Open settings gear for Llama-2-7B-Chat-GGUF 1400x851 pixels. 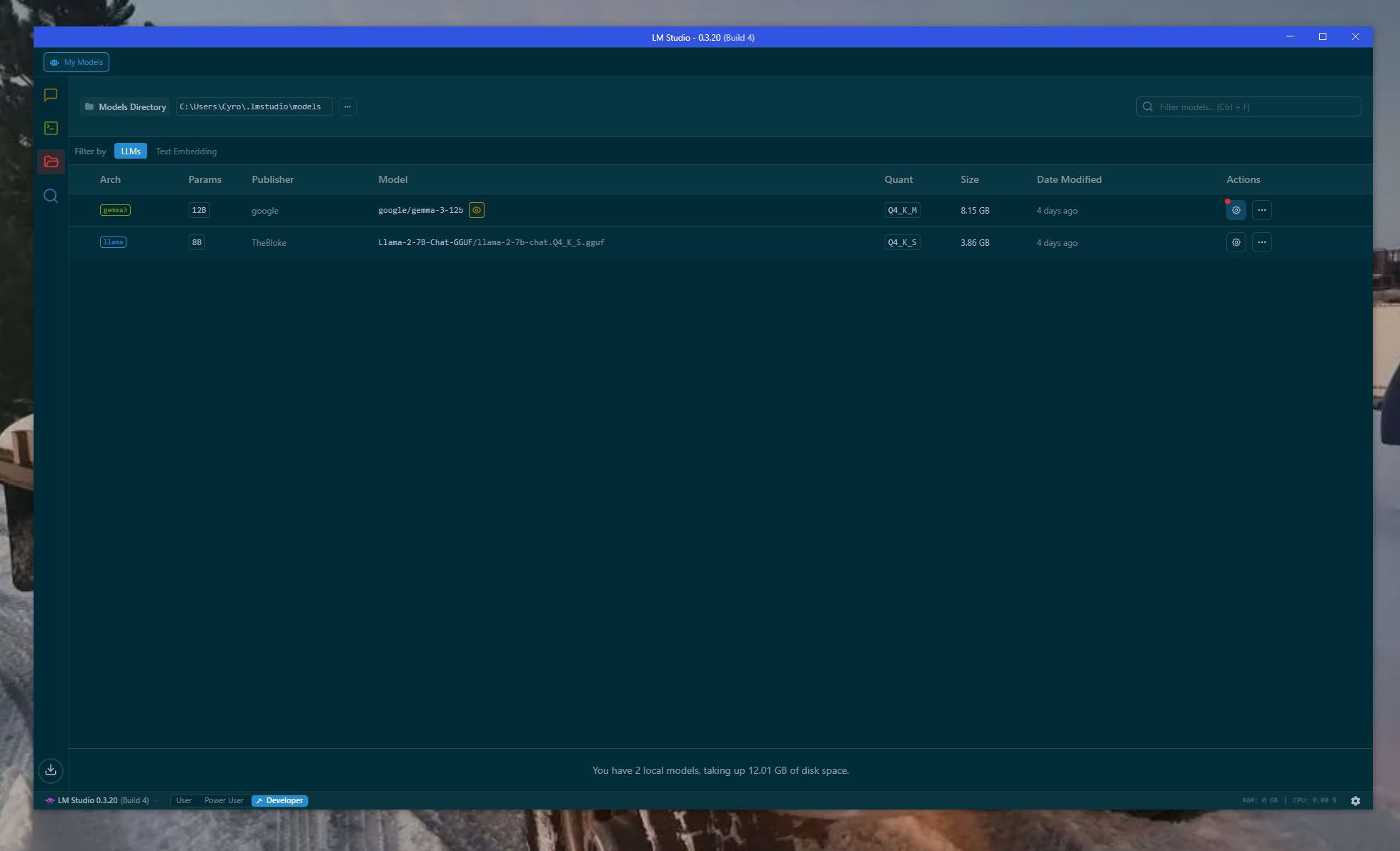tap(1236, 242)
